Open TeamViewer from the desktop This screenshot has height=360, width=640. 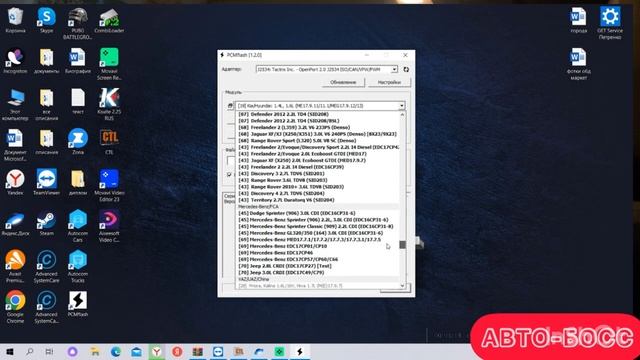coord(47,182)
